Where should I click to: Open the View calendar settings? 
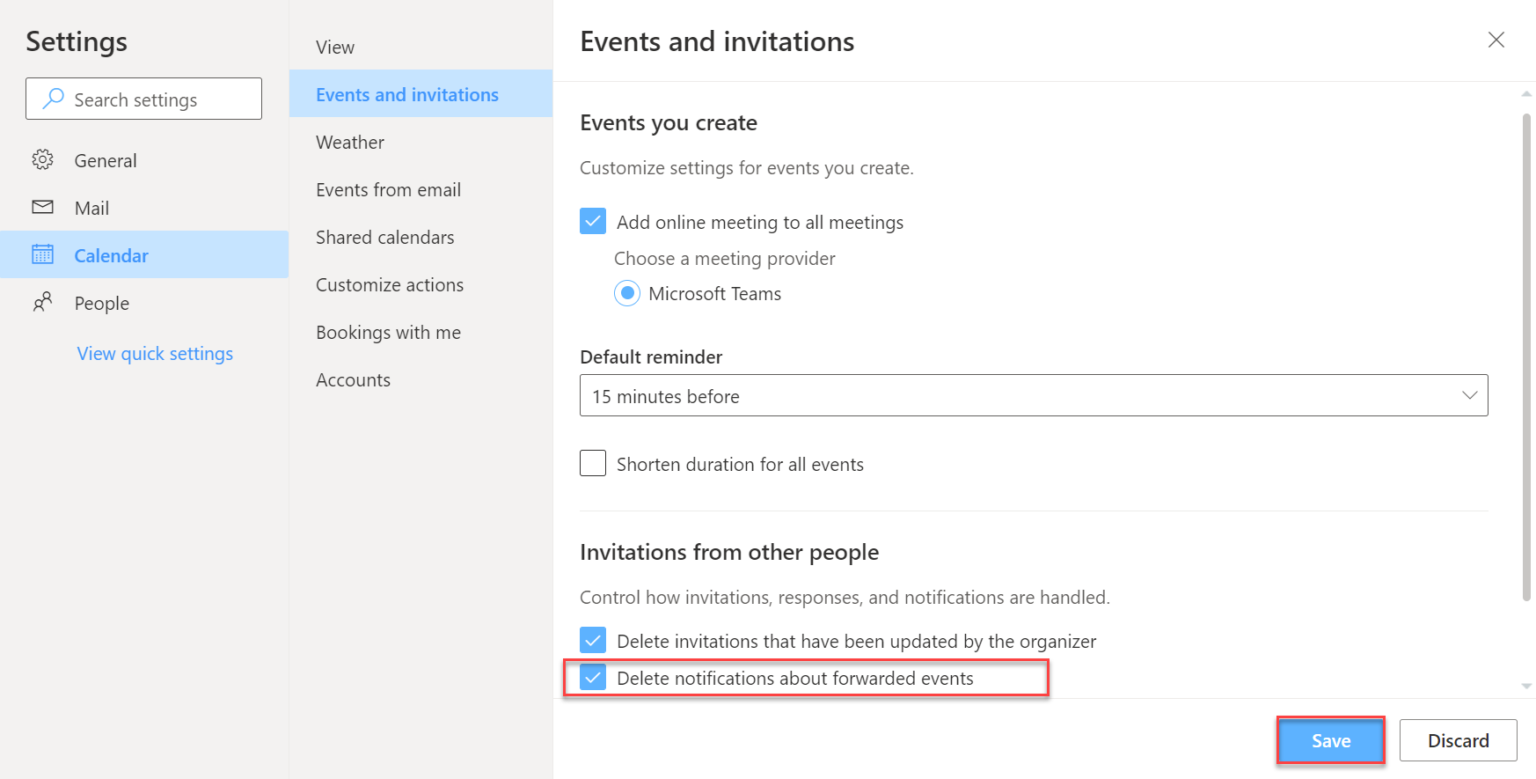tap(421, 47)
